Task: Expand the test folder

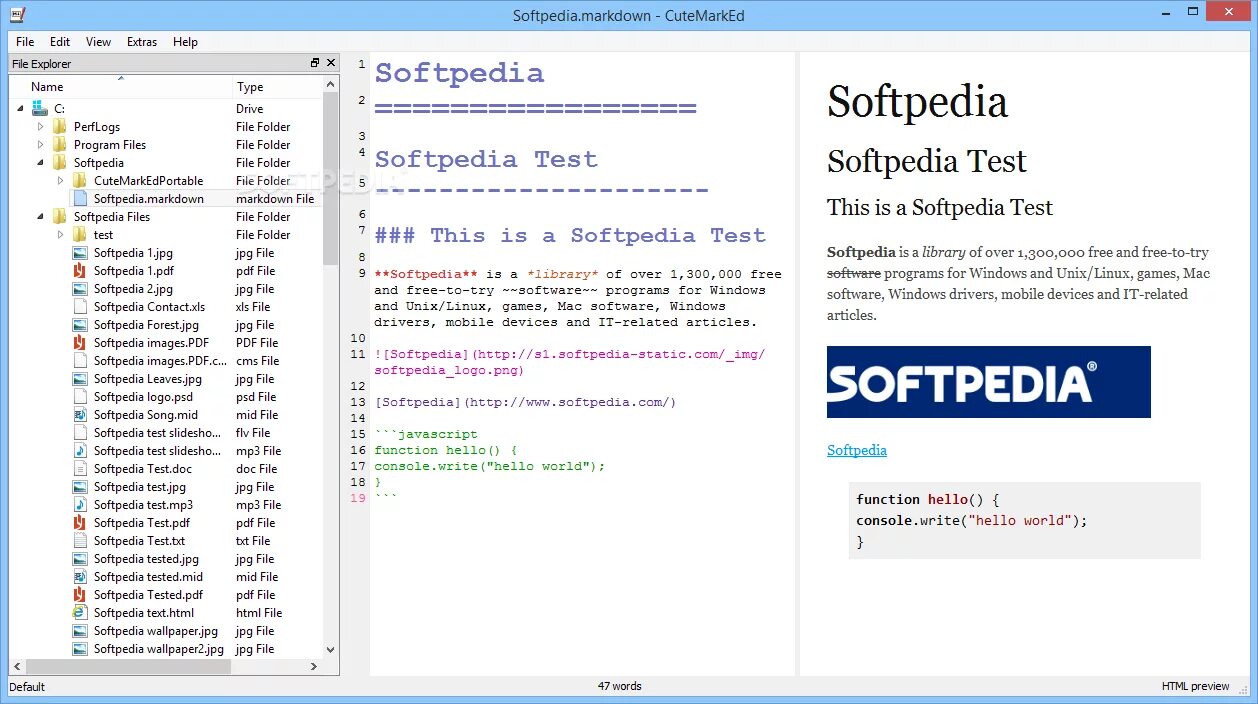Action: tap(61, 235)
